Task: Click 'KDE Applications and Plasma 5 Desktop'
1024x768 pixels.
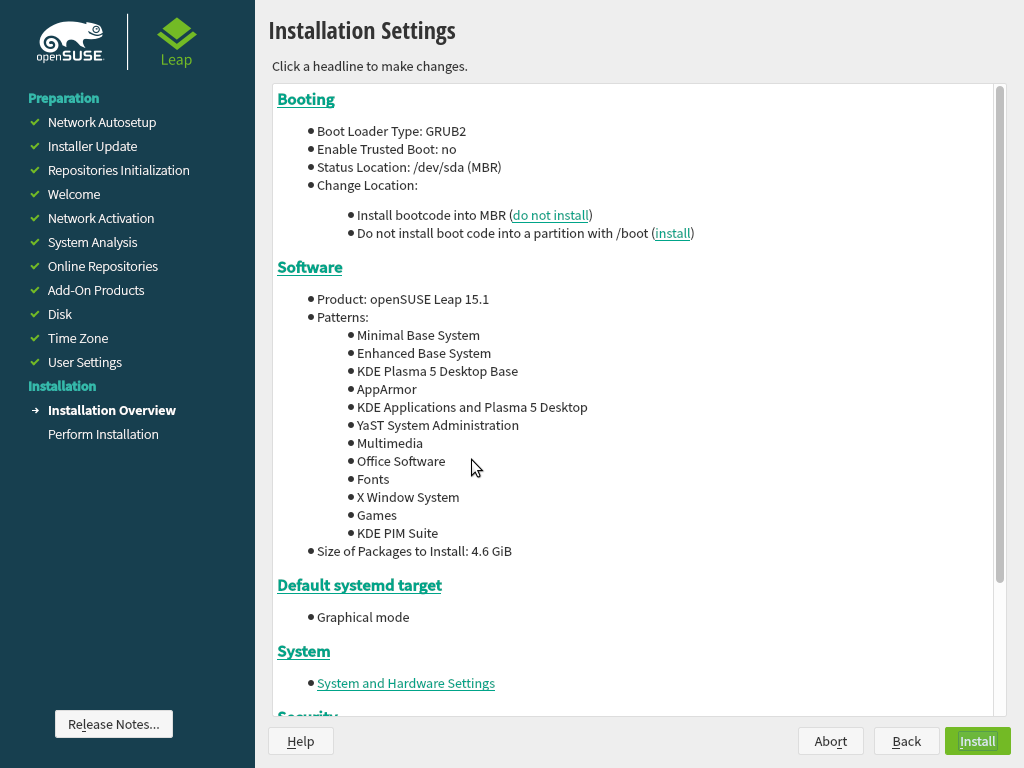Action: tap(472, 408)
